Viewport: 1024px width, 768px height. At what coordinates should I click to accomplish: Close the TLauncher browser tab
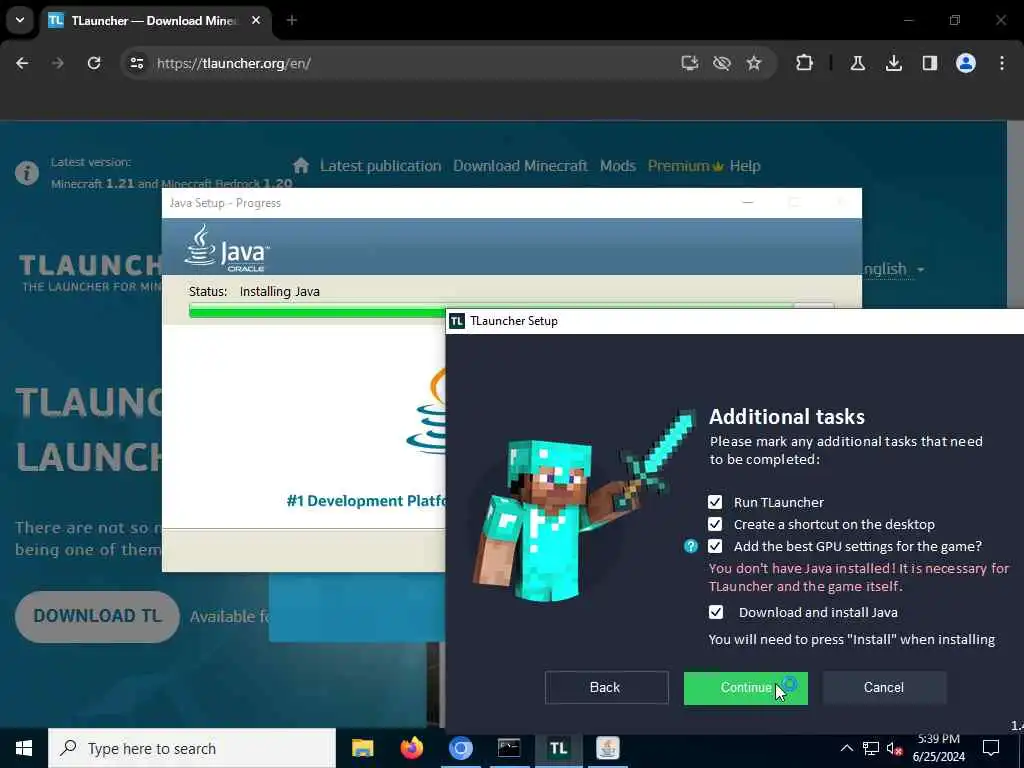pos(256,21)
